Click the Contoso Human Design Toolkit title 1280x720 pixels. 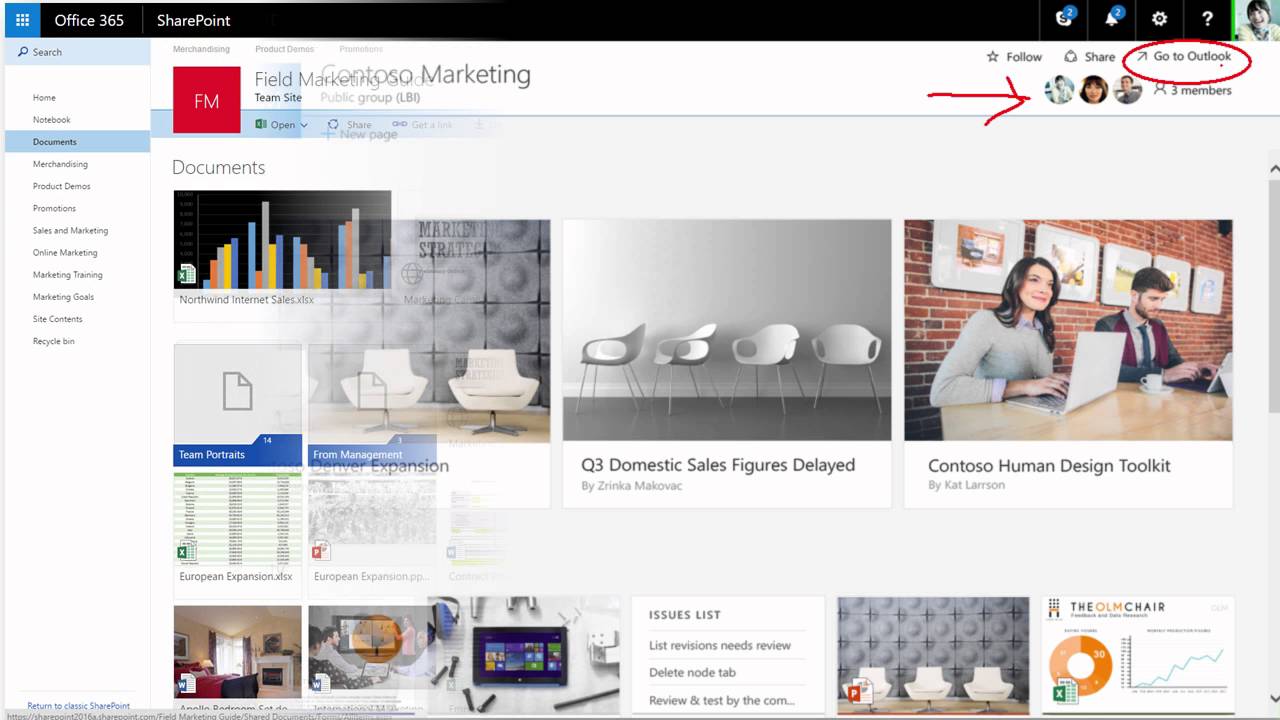click(x=1049, y=466)
